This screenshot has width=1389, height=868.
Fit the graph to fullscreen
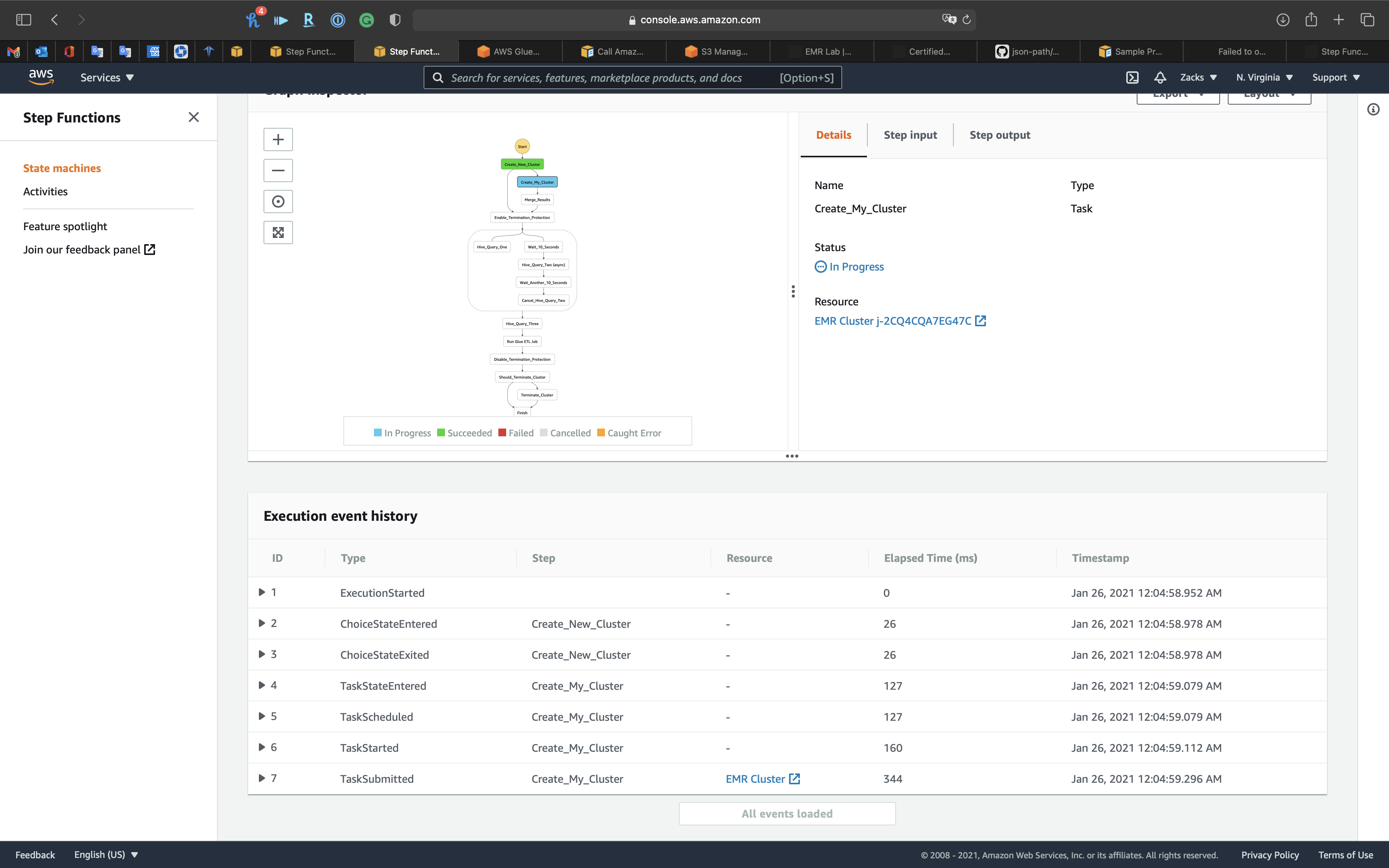coord(278,232)
